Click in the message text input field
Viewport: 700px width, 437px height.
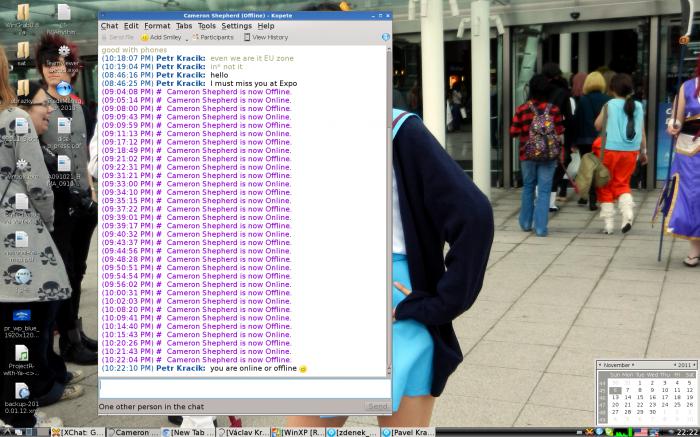(244, 388)
